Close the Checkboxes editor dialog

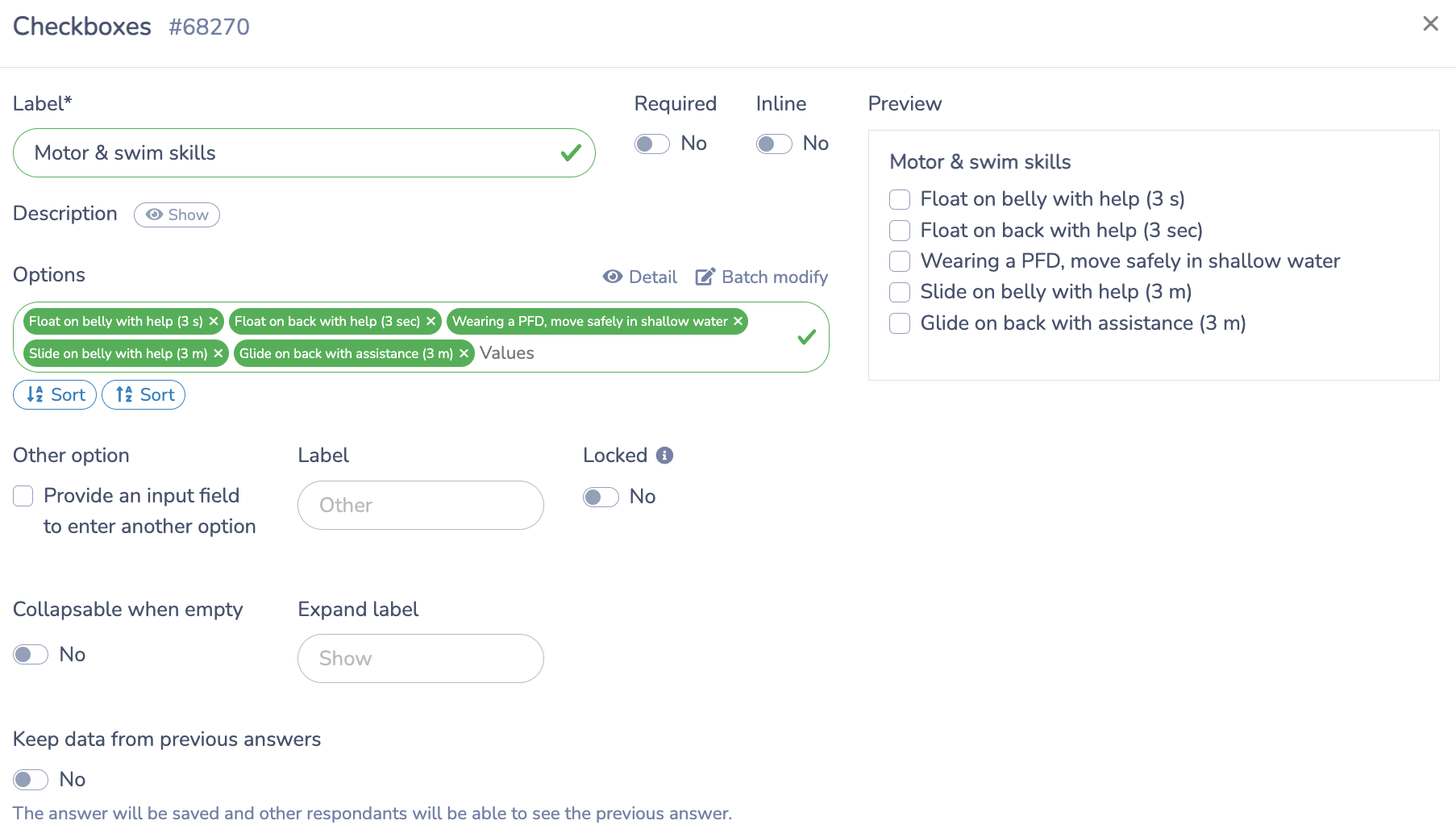(x=1431, y=23)
